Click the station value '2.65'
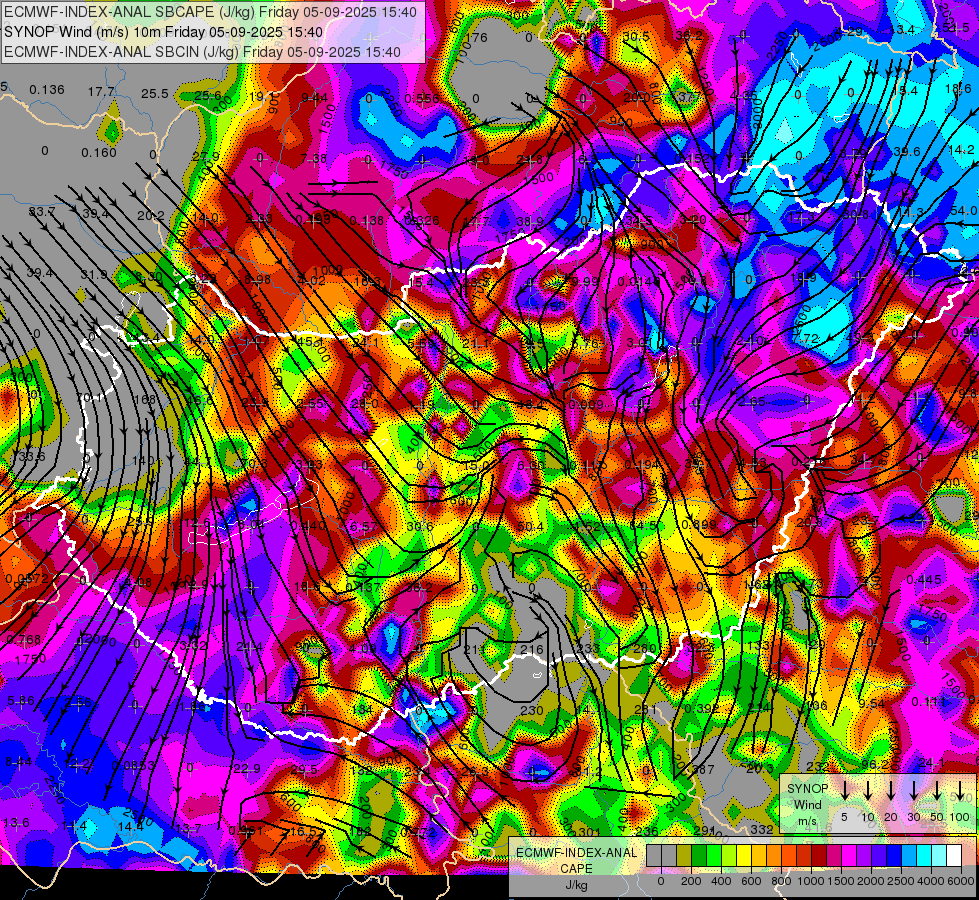The height and width of the screenshot is (900, 979). 752,402
